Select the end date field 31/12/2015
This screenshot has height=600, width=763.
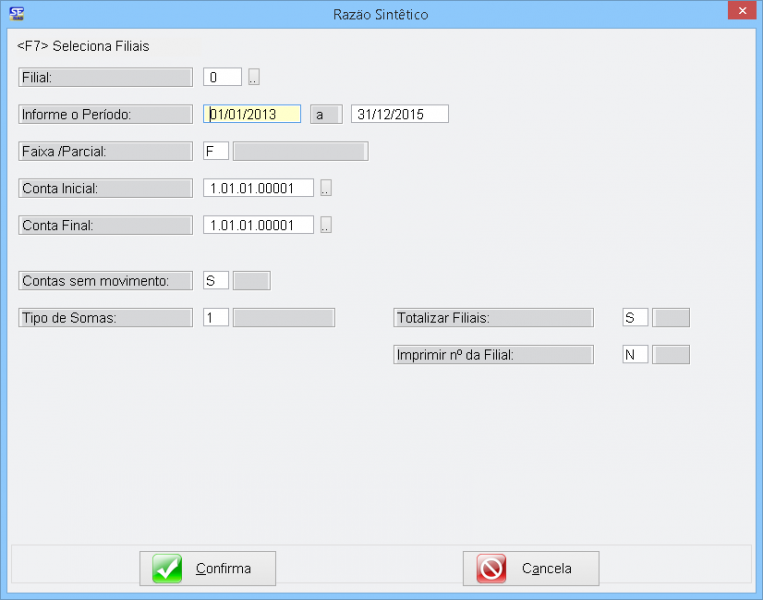[399, 114]
